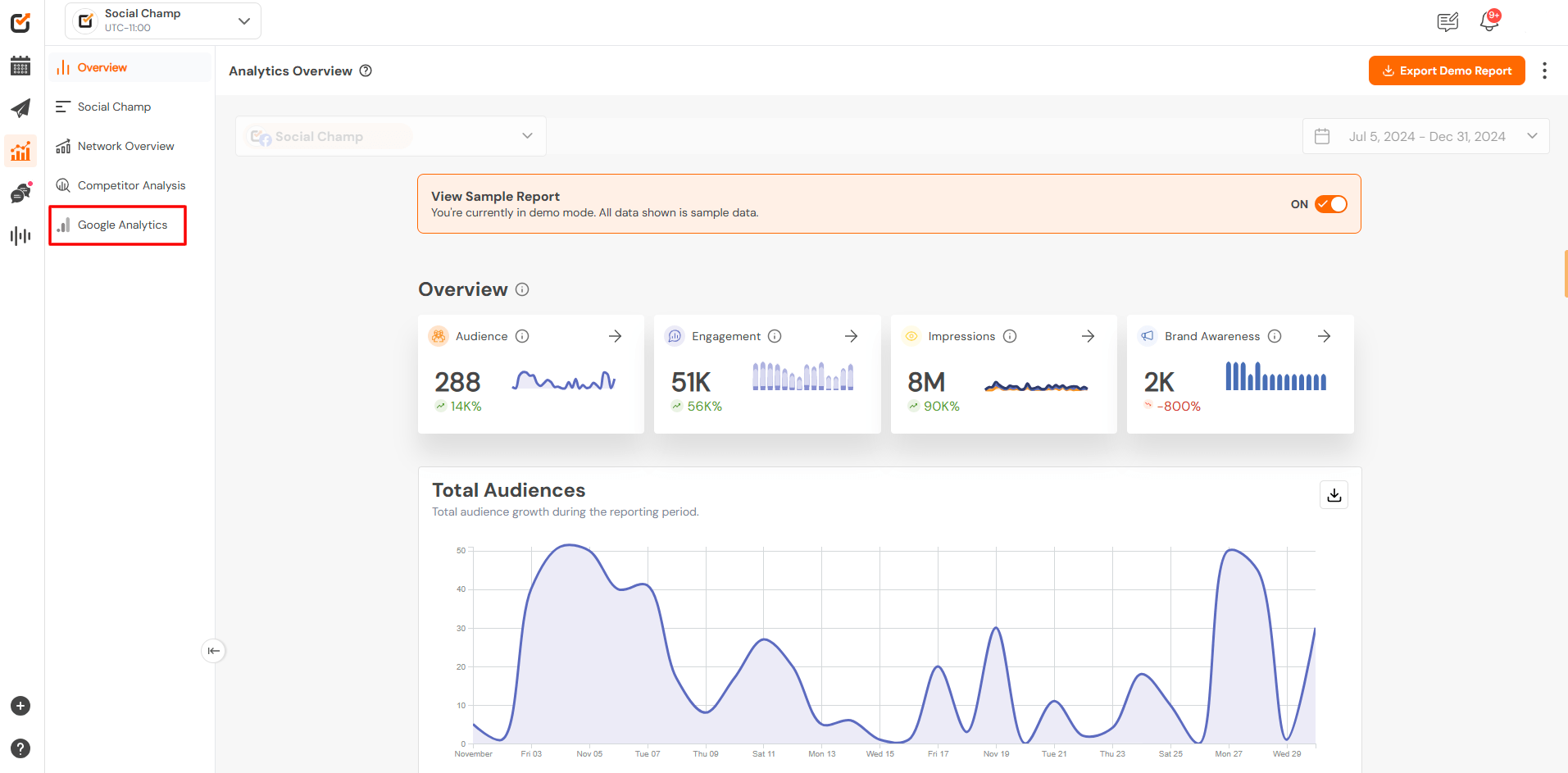The image size is (1568, 773).
Task: Collapse the sidebar with arrow button
Action: (213, 651)
